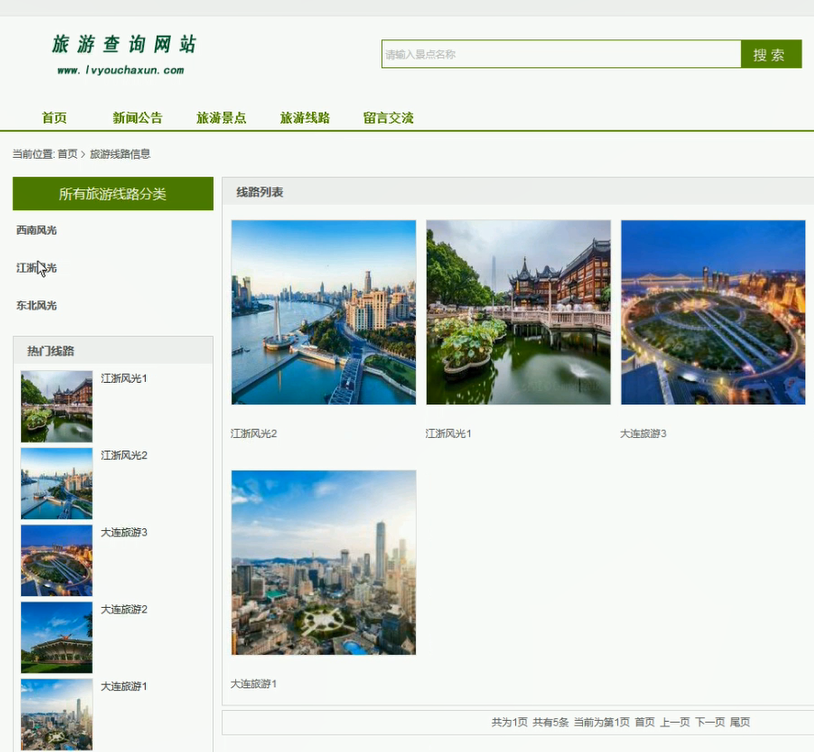Select 旅游线路 in the navigation bar
Screen dimensions: 814x752
coord(305,118)
